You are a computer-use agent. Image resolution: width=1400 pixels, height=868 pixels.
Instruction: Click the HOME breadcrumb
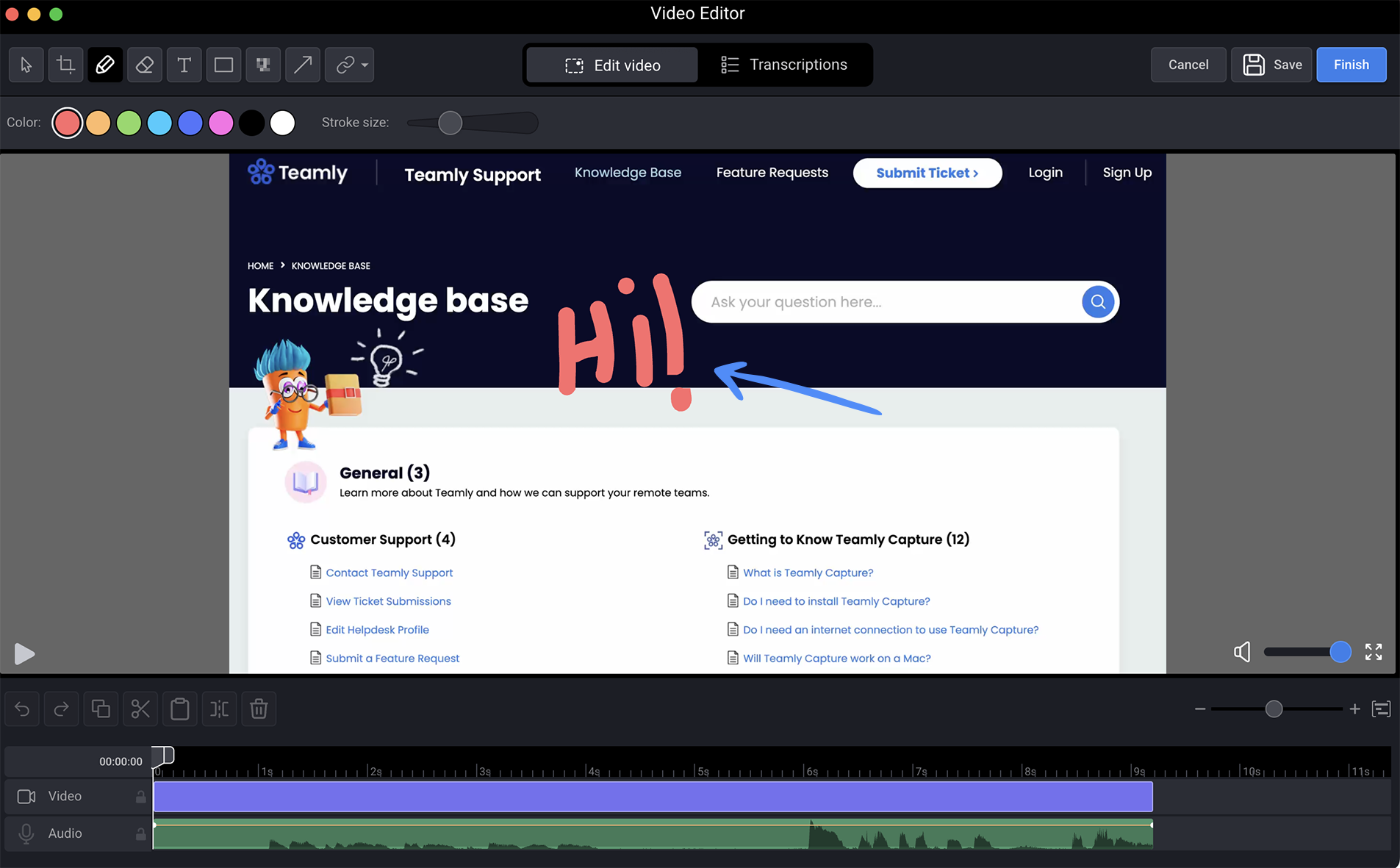tap(260, 266)
